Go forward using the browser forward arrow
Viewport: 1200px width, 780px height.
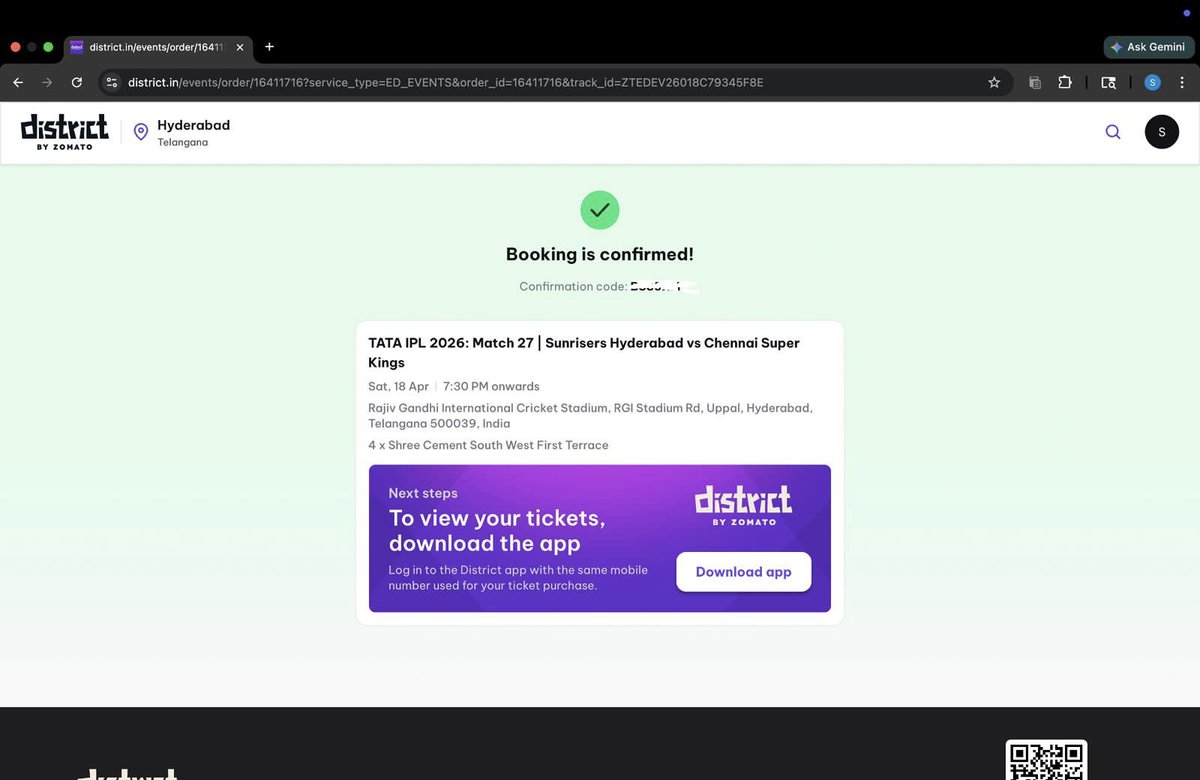[x=47, y=82]
